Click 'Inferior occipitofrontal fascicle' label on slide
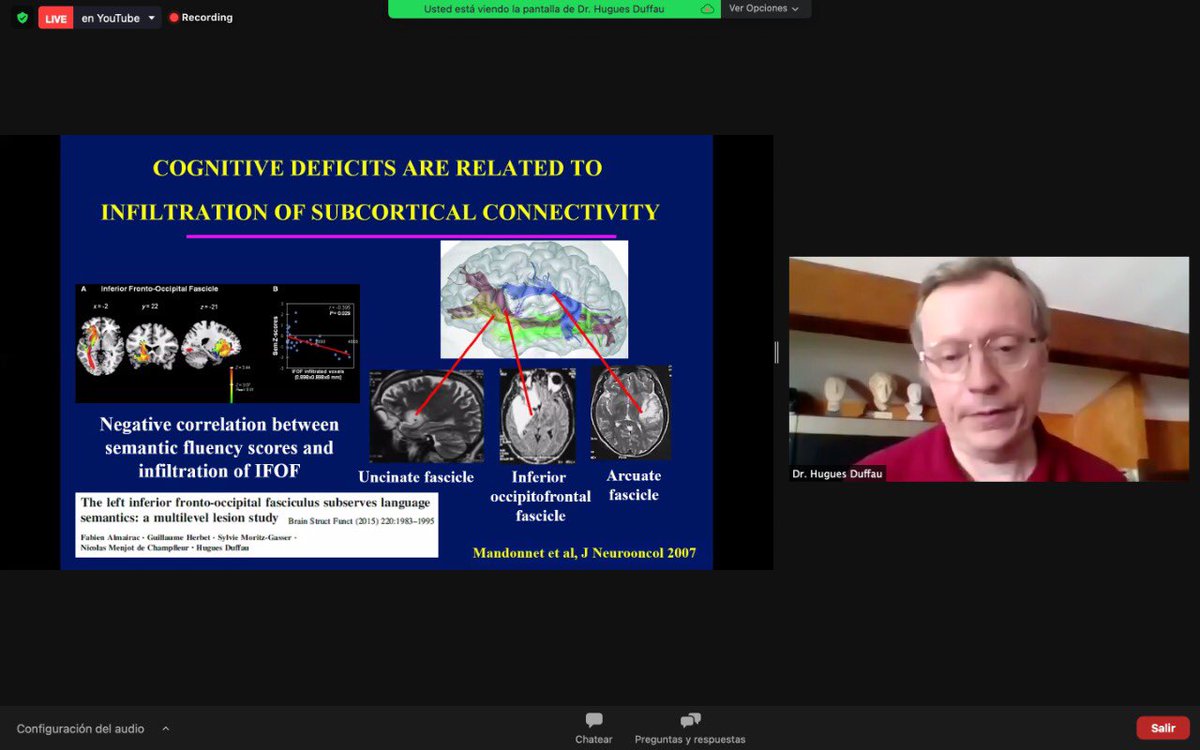 coord(541,496)
